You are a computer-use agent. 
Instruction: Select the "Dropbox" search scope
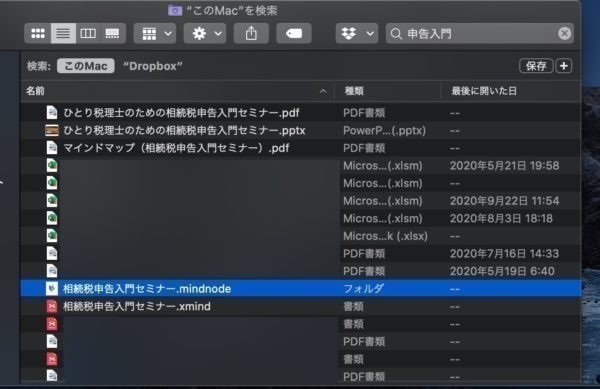pos(153,66)
